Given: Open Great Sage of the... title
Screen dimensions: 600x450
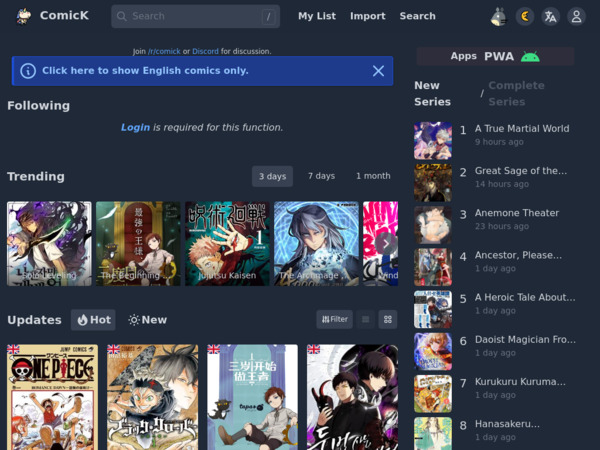Looking at the screenshot, I should [521, 171].
